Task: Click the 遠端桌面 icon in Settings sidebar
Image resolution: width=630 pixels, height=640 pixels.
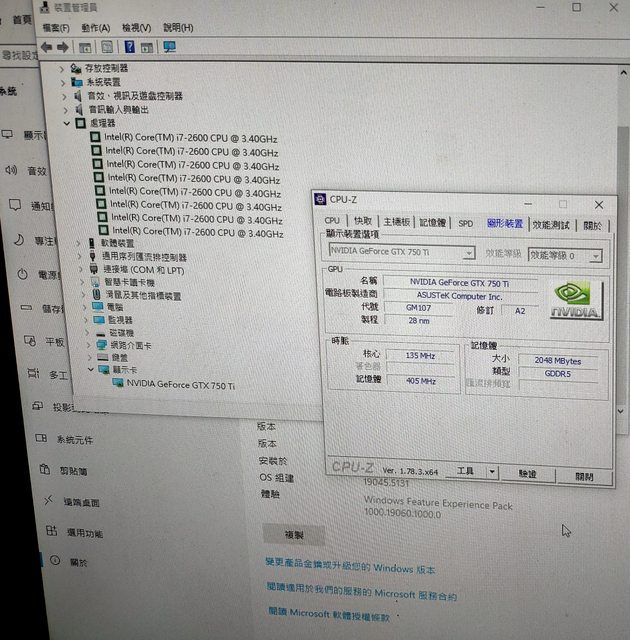Action: point(47,501)
